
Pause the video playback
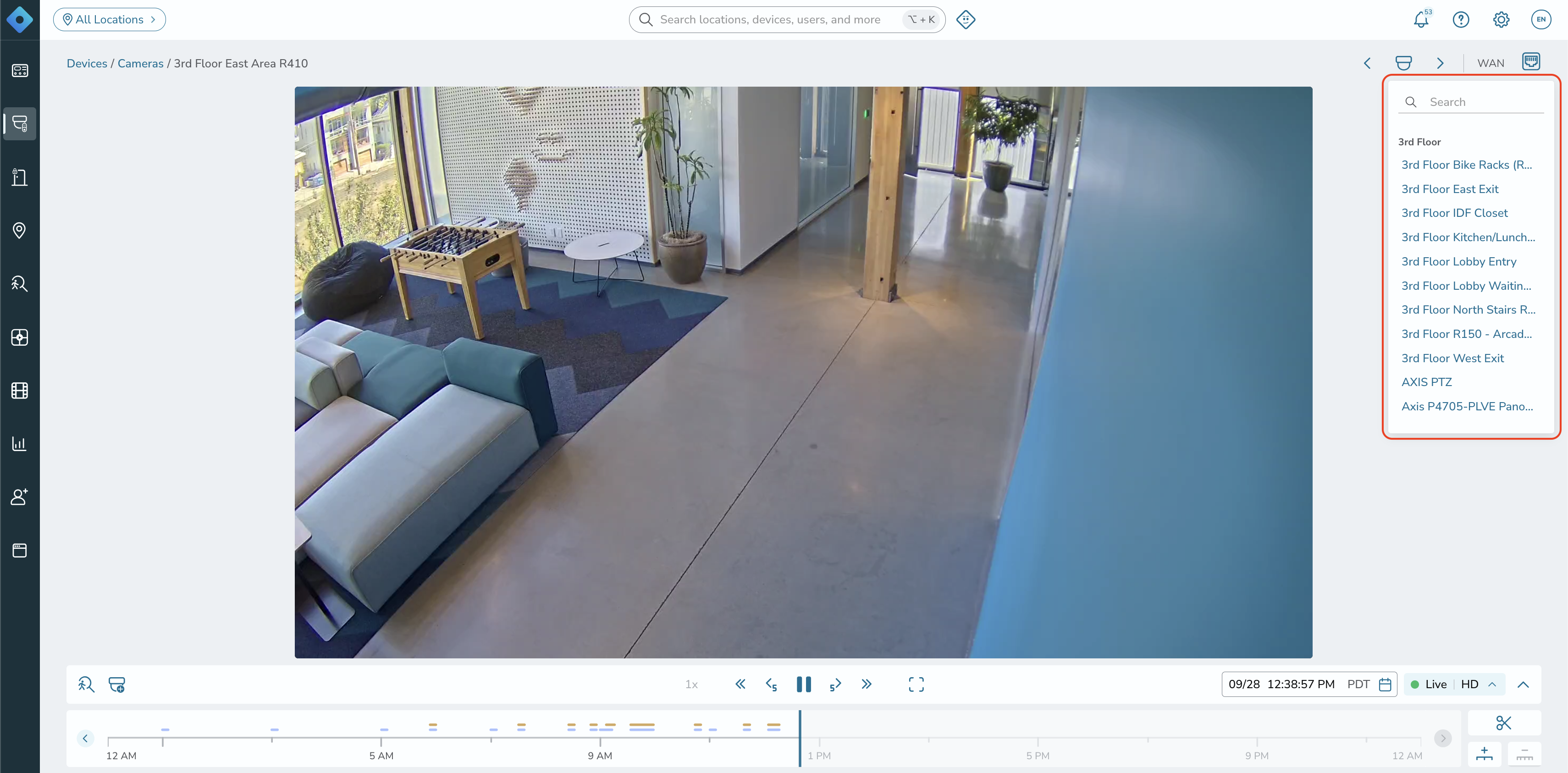803,684
